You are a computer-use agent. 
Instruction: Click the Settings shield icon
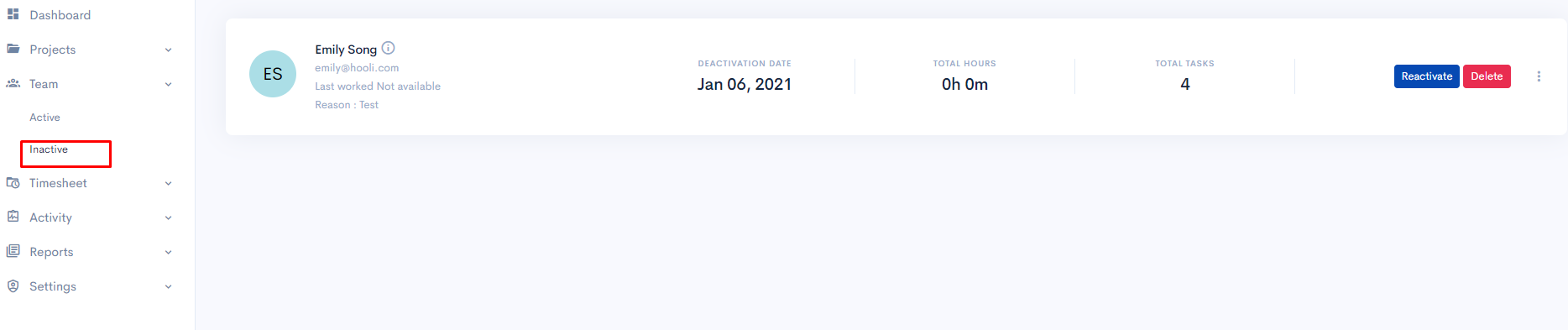13,285
